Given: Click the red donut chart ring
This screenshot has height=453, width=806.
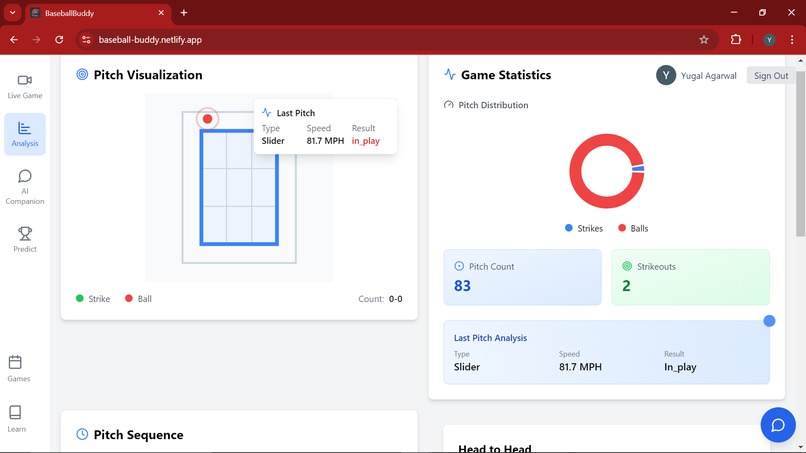Looking at the screenshot, I should coord(576,172).
